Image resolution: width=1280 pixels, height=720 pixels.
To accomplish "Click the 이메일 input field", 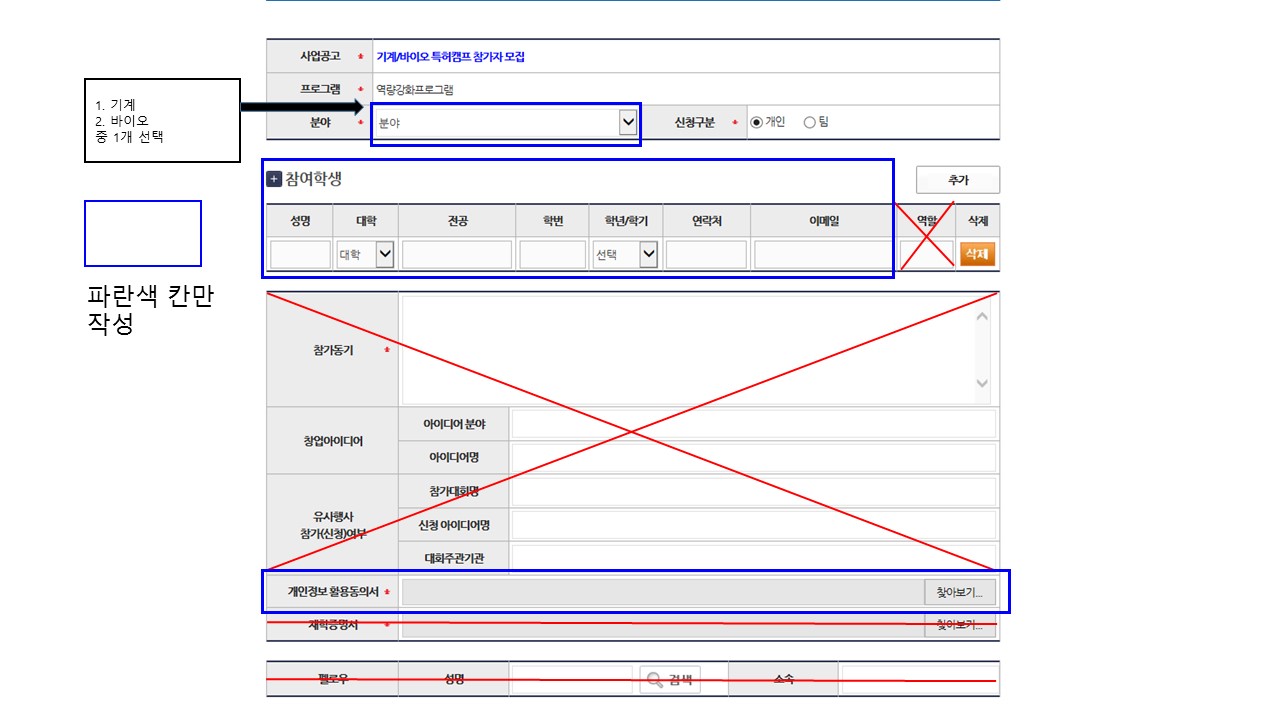I will (822, 255).
